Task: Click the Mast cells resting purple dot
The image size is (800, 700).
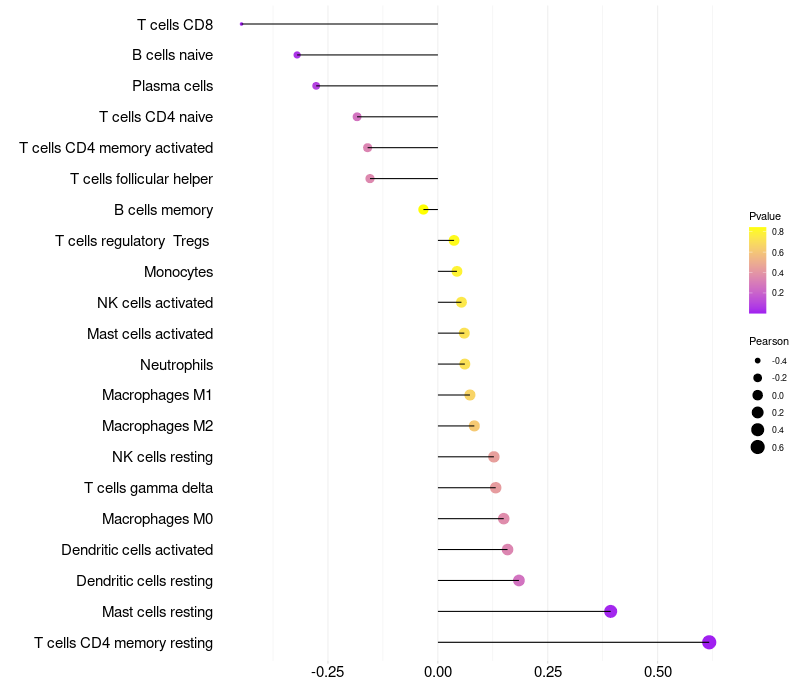Action: point(611,611)
